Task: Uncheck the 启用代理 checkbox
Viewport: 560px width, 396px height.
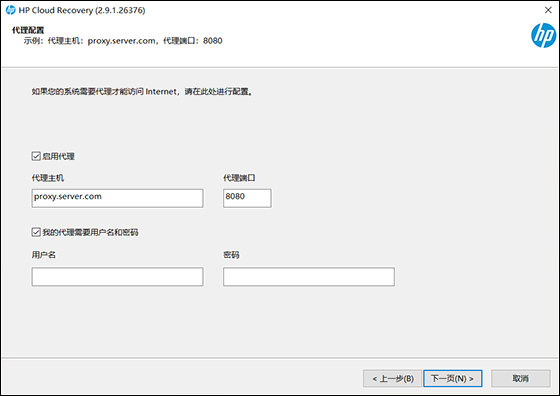Action: [36, 156]
